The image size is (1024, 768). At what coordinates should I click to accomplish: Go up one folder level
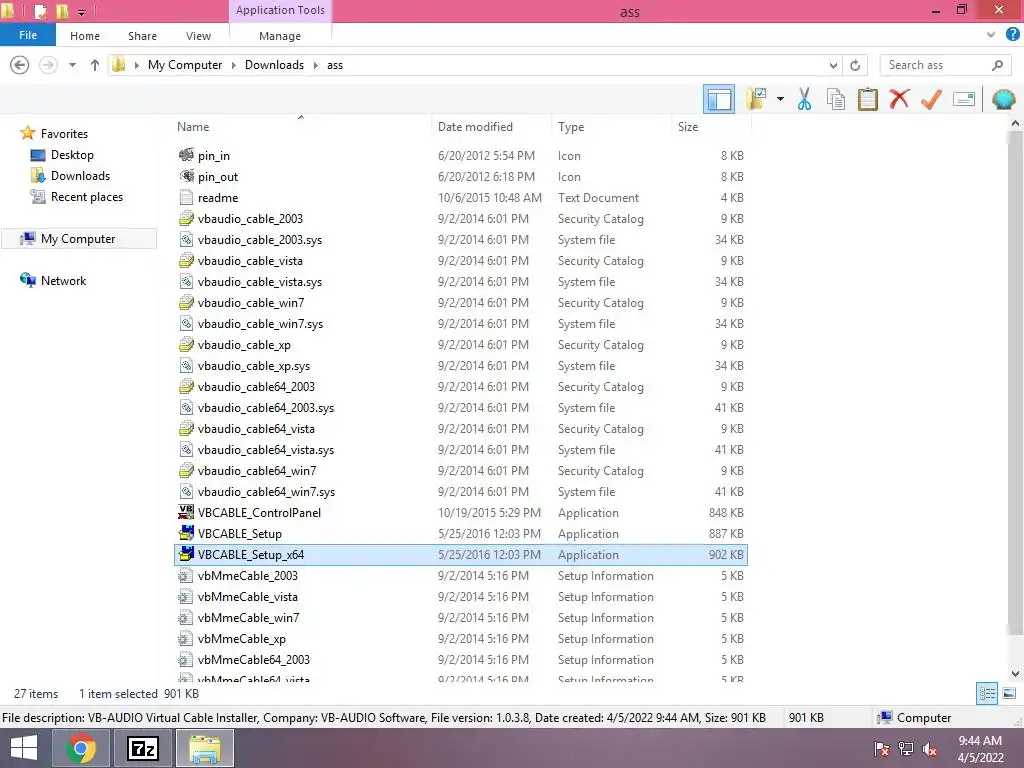[95, 65]
